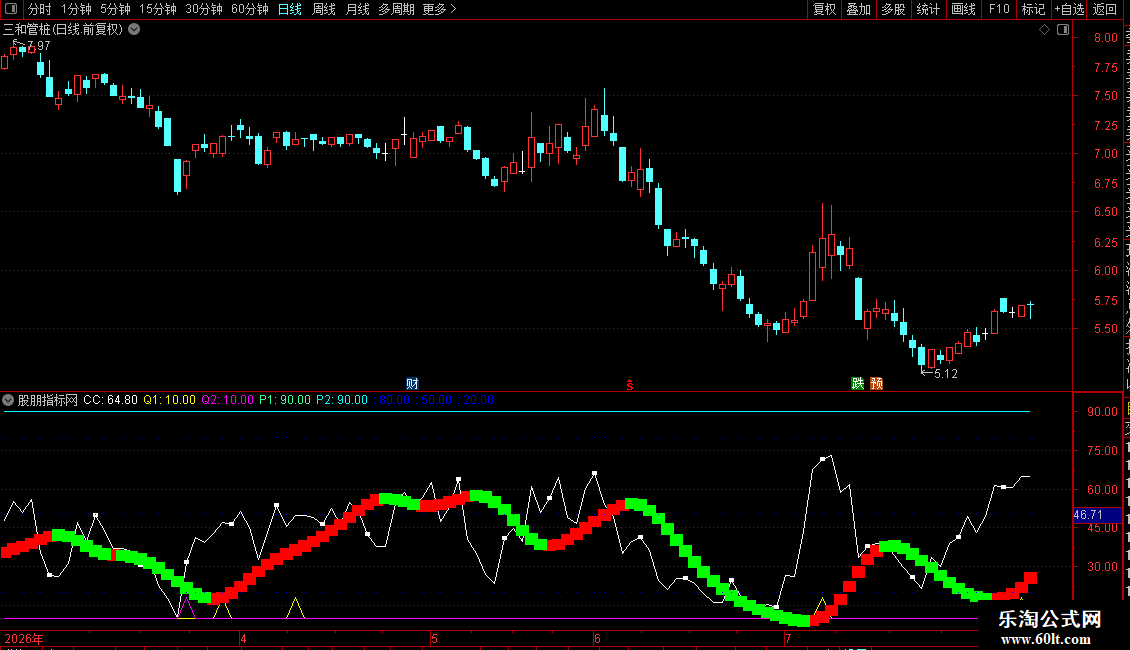
Task: Click the 6.50 price axis label
Action: pos(1105,212)
